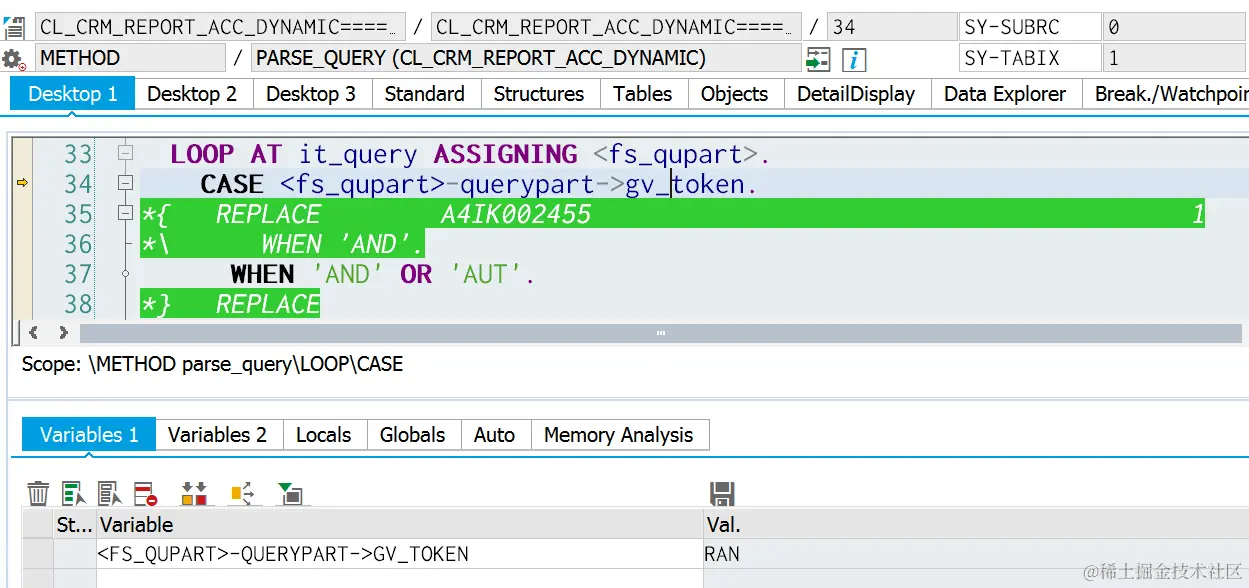Click the yellow breakpoint arrow at line 34
The height and width of the screenshot is (588, 1249).
(x=22, y=183)
